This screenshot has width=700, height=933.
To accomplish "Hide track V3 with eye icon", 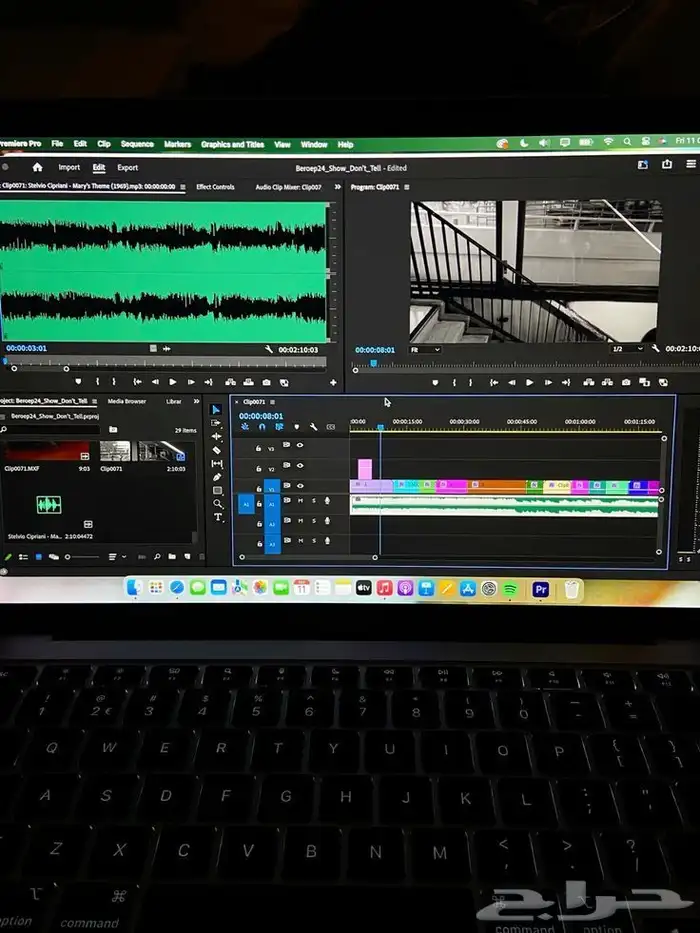I will point(300,444).
